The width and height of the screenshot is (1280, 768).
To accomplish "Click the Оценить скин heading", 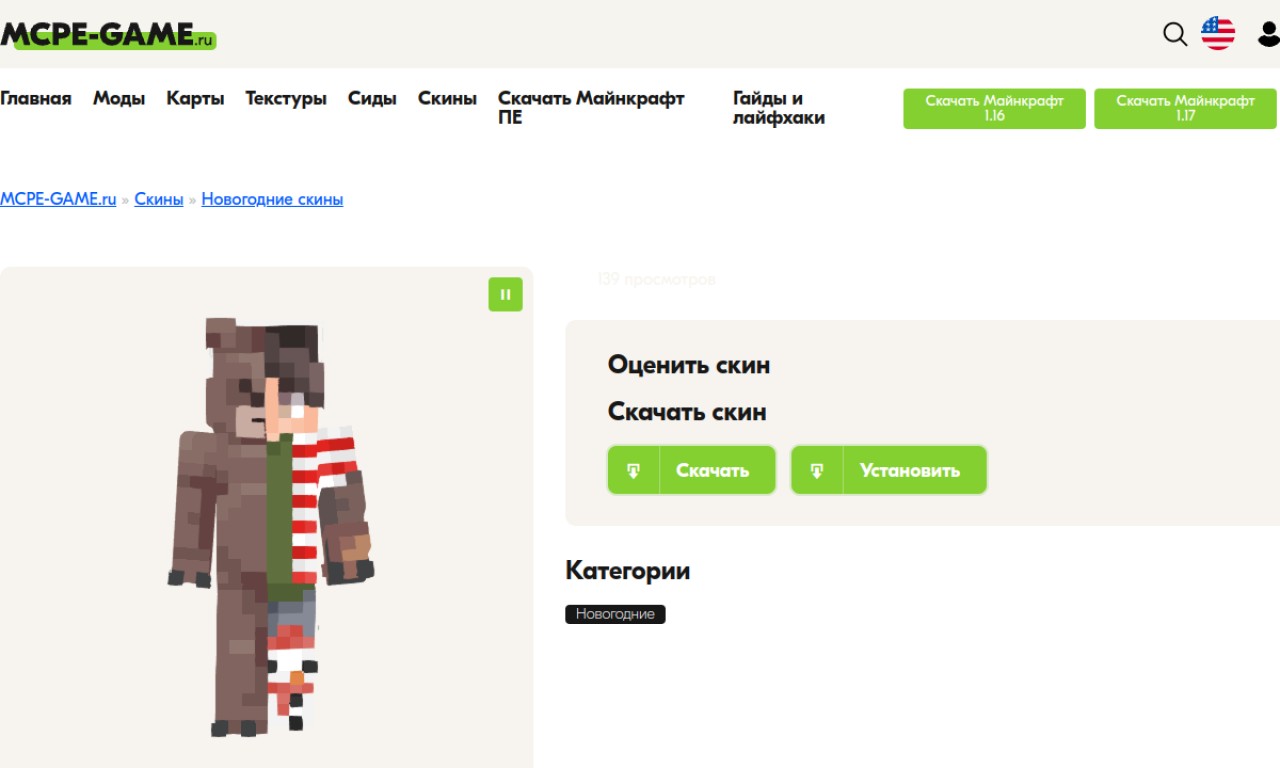I will coord(689,365).
